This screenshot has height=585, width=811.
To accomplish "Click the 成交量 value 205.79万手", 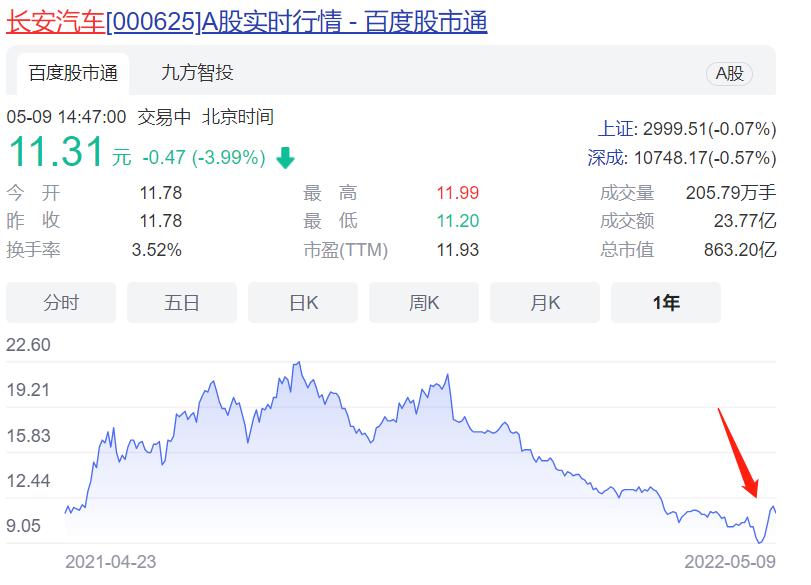I will point(731,193).
